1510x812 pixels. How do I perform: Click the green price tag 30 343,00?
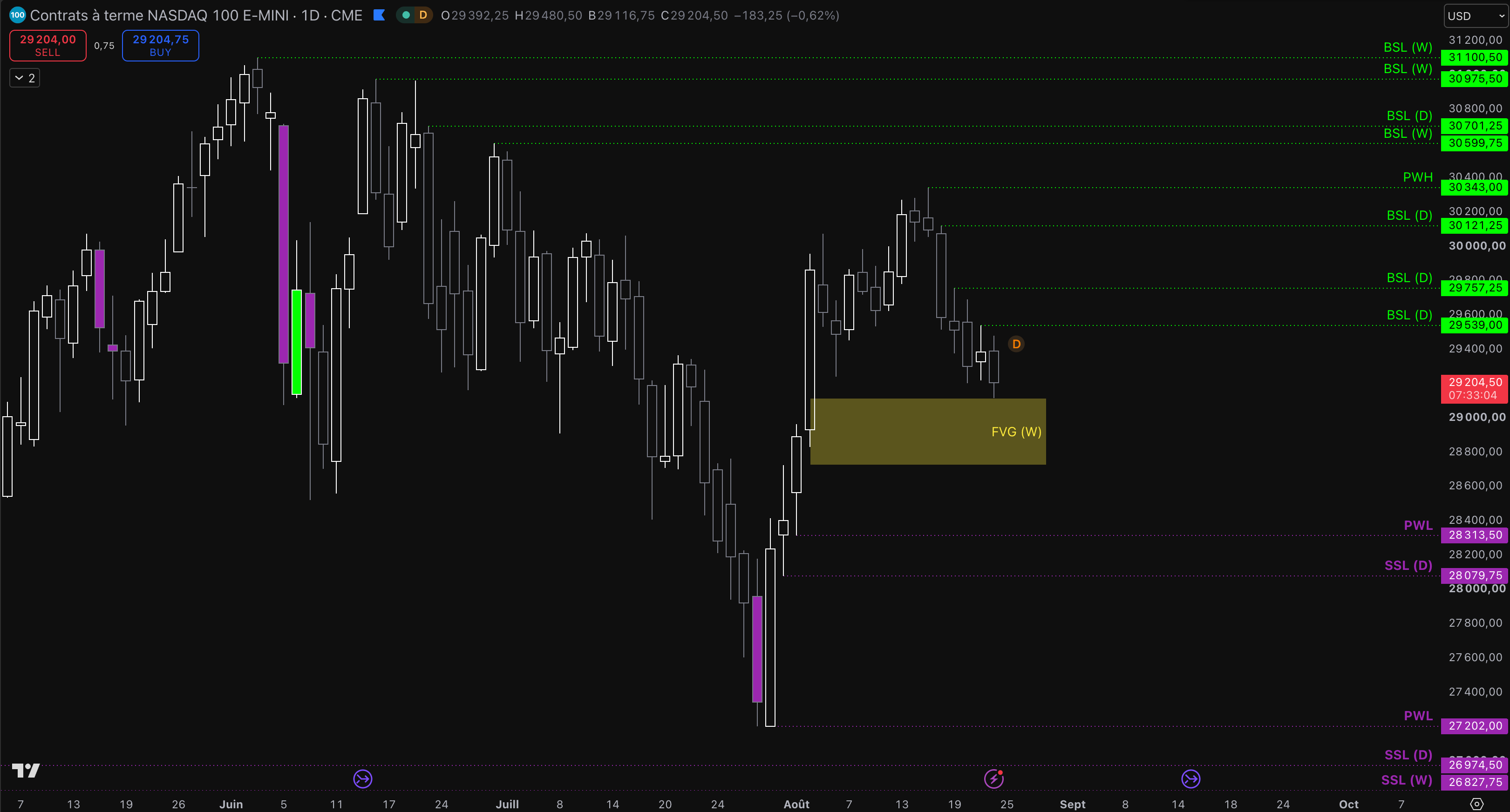[1474, 188]
